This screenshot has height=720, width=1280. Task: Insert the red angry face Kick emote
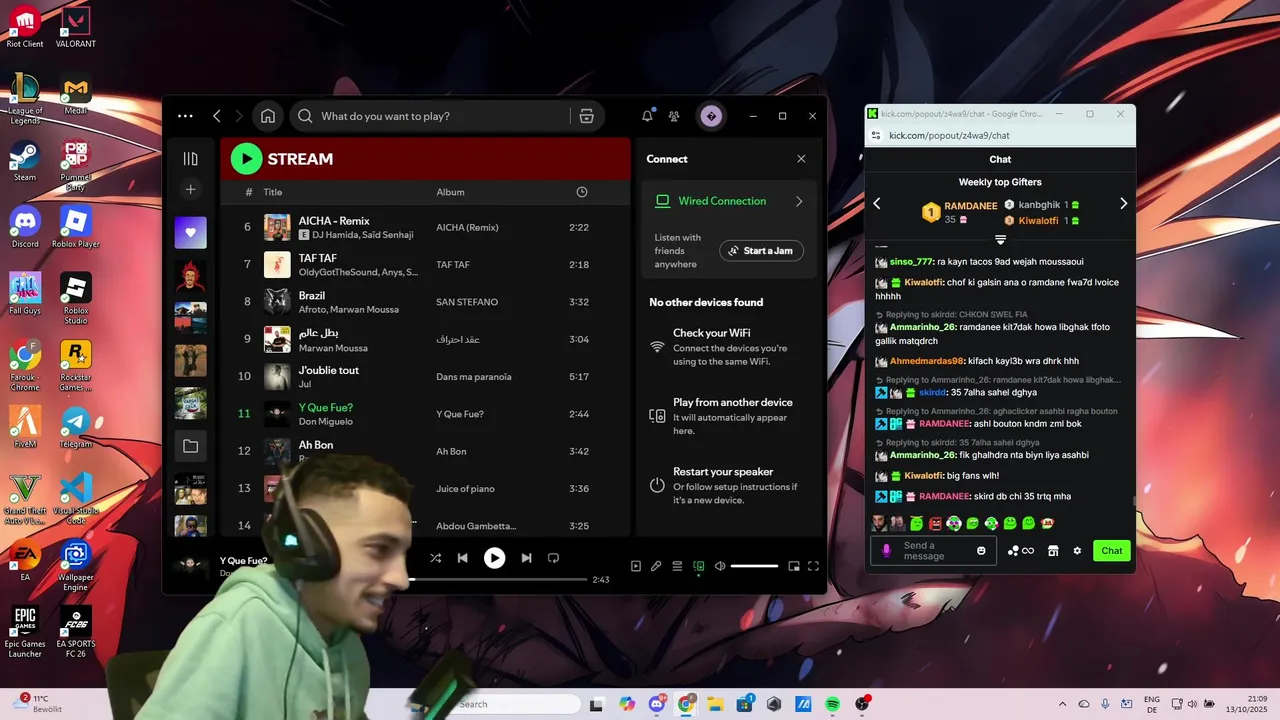click(935, 523)
